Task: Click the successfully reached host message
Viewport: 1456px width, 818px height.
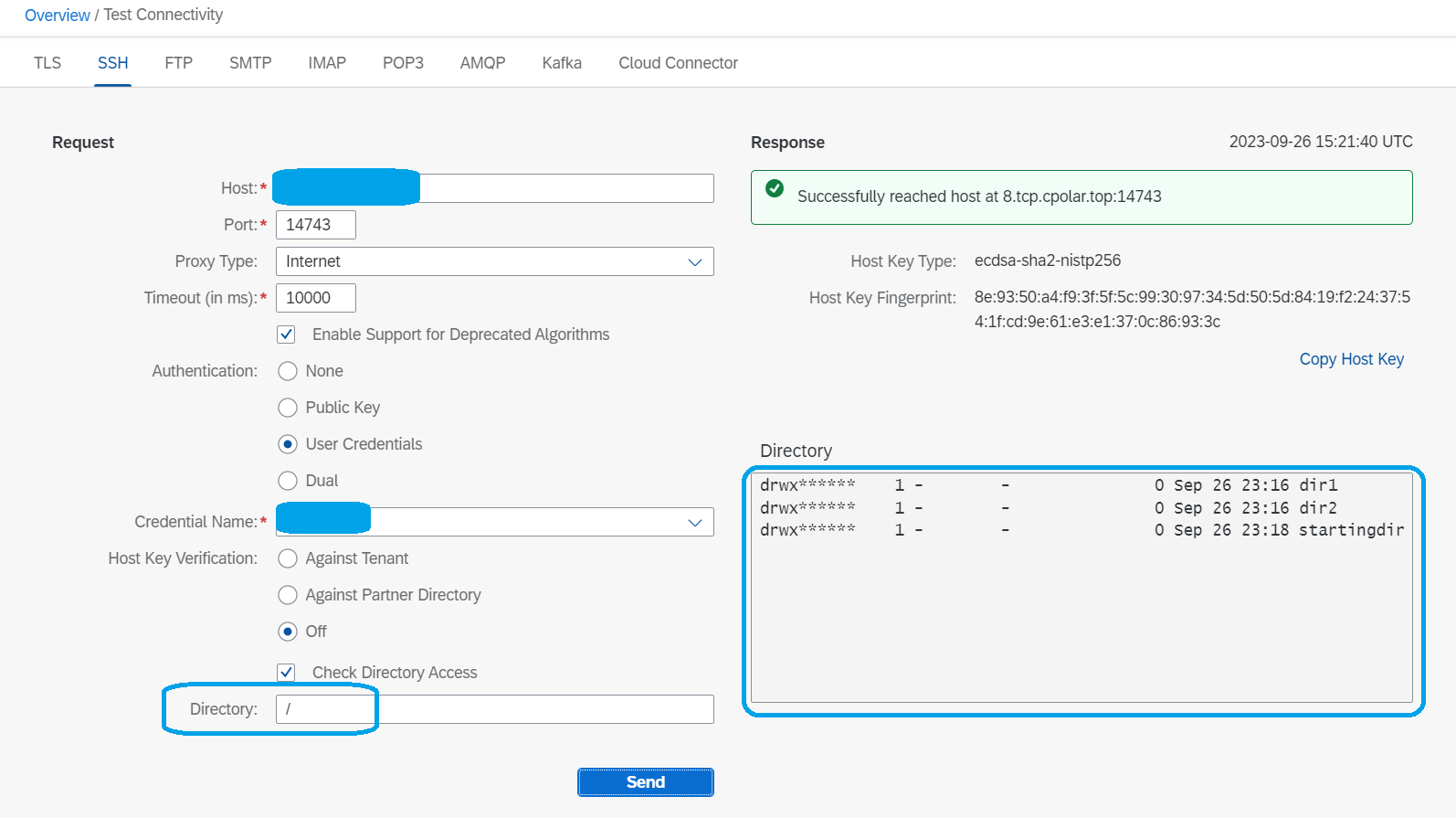Action: tap(979, 197)
